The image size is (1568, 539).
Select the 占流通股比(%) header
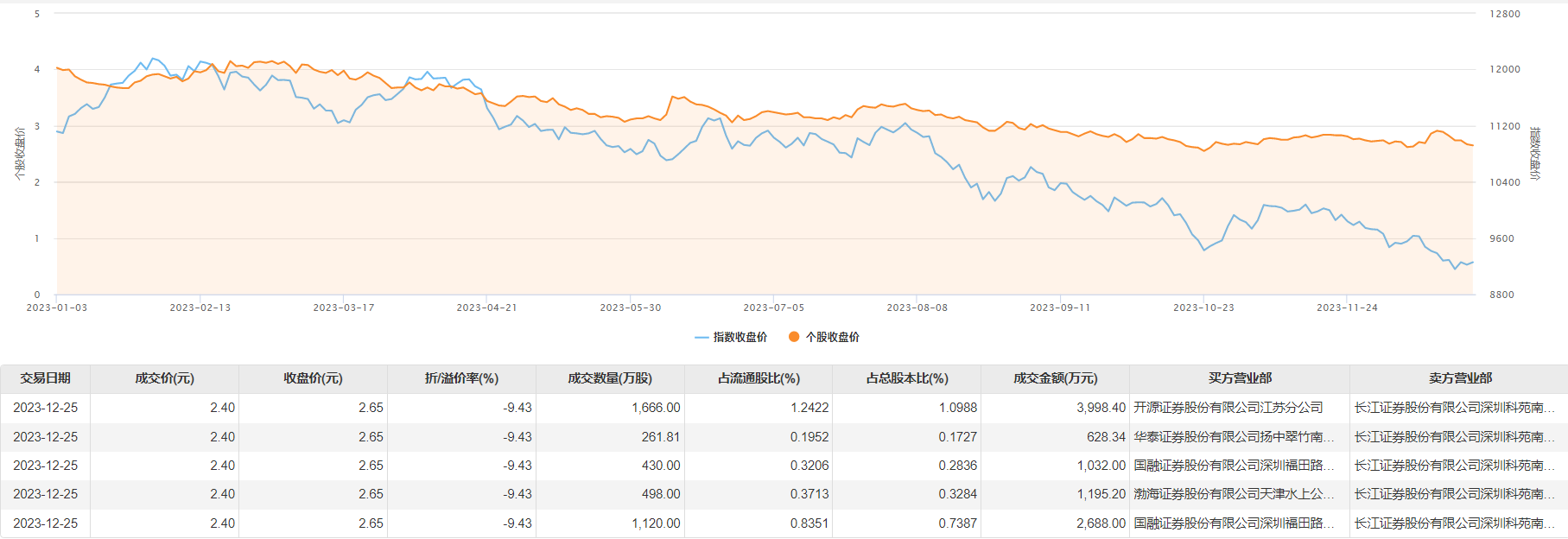point(759,378)
